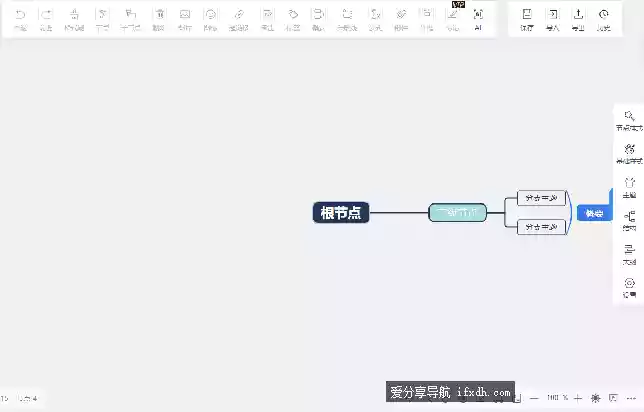Viewport: 644px width, 412px height.
Task: Select the teal second-level node
Action: pyautogui.click(x=458, y=212)
